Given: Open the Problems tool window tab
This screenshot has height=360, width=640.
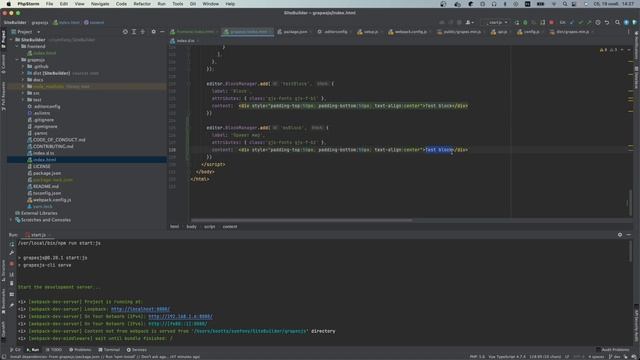Looking at the screenshot, I should (x=80, y=350).
